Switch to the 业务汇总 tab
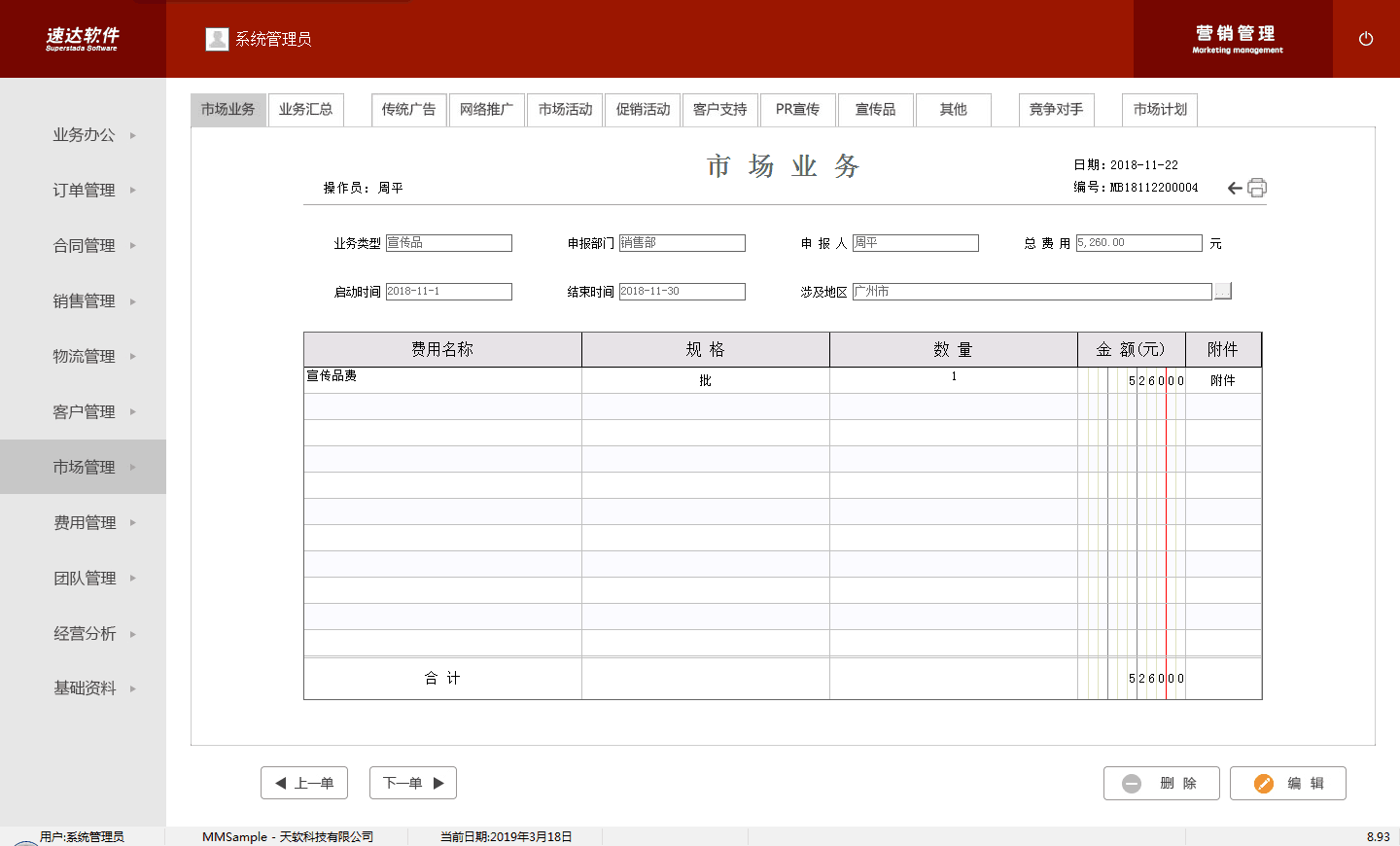The height and width of the screenshot is (846, 1400). click(305, 109)
